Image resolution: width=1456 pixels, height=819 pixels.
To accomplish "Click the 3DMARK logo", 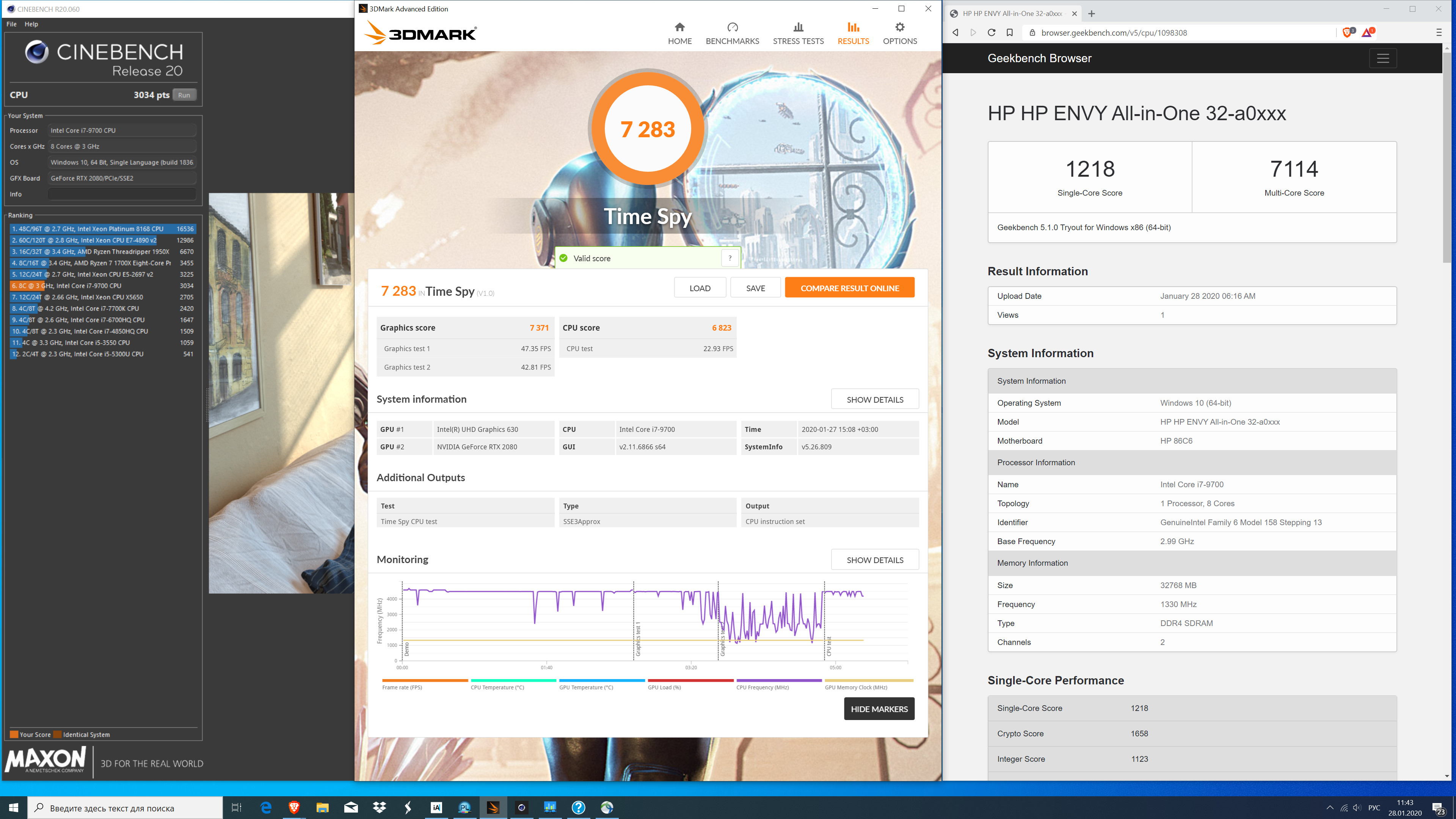I will click(x=420, y=33).
